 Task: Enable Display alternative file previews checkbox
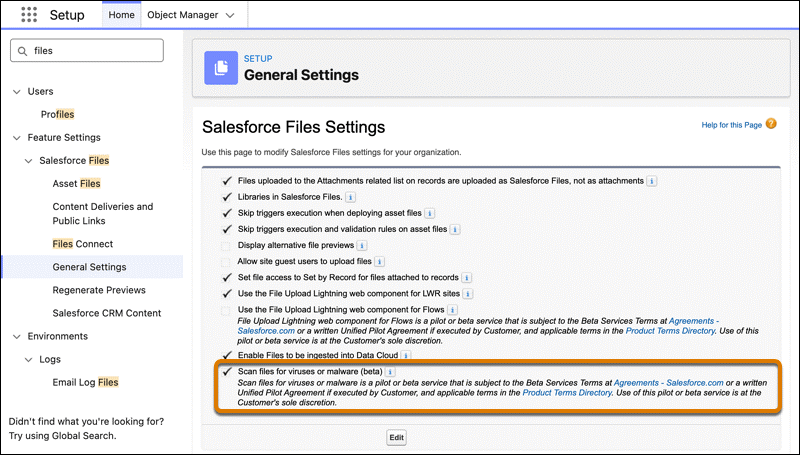pyautogui.click(x=226, y=245)
